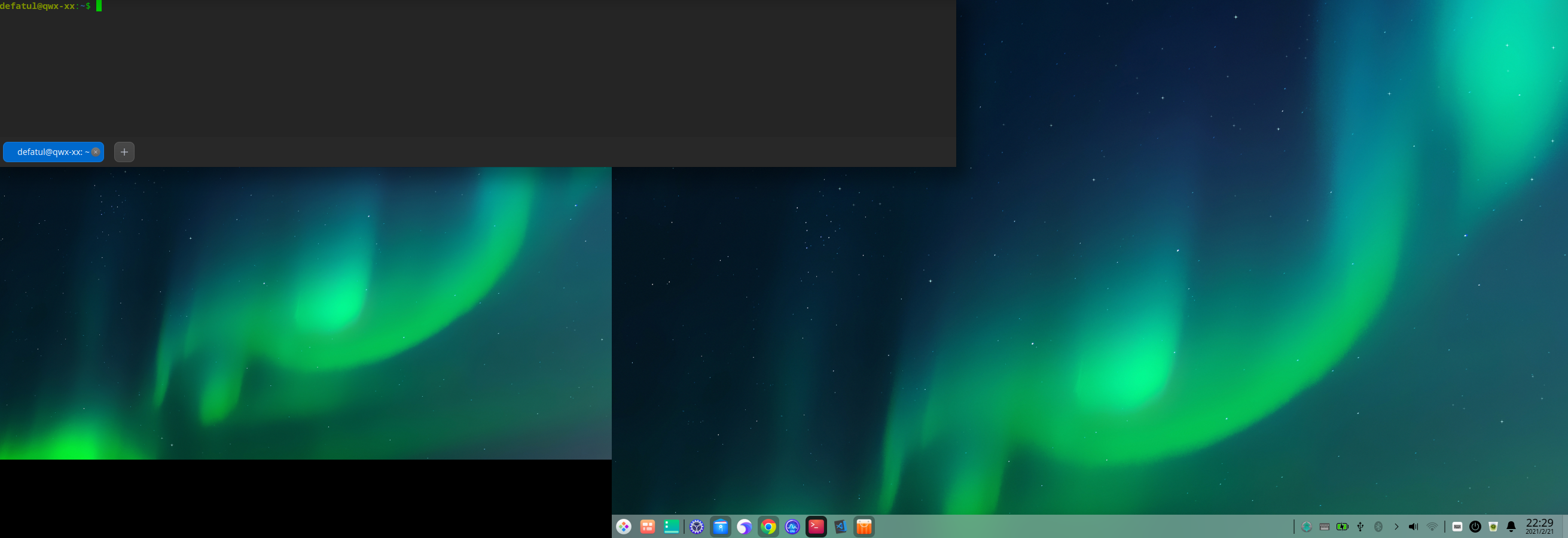
Task: Click the 22:29 clock and date
Action: (x=1539, y=527)
